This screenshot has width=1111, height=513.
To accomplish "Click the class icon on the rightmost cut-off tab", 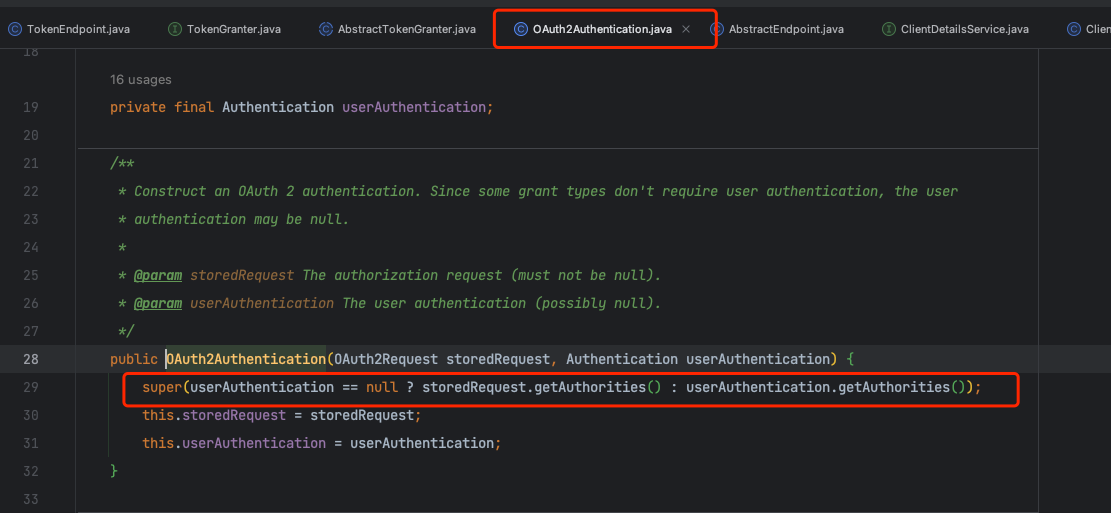I will tap(1075, 29).
